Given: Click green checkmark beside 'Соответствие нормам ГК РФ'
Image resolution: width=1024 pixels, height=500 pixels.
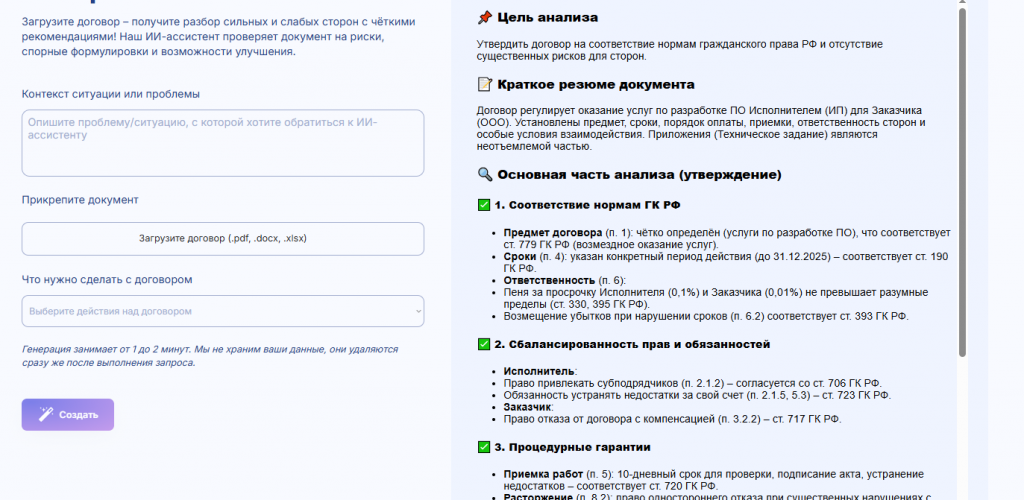Looking at the screenshot, I should [x=484, y=205].
